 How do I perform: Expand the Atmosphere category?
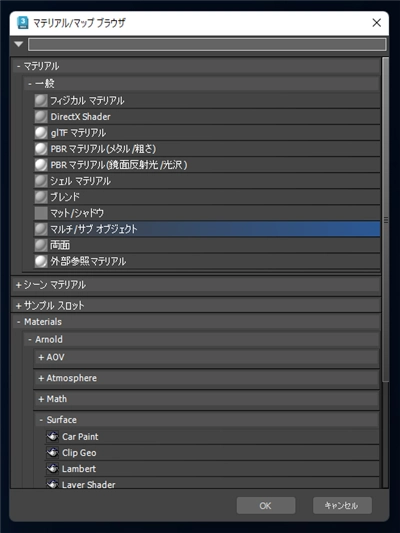(x=41, y=378)
